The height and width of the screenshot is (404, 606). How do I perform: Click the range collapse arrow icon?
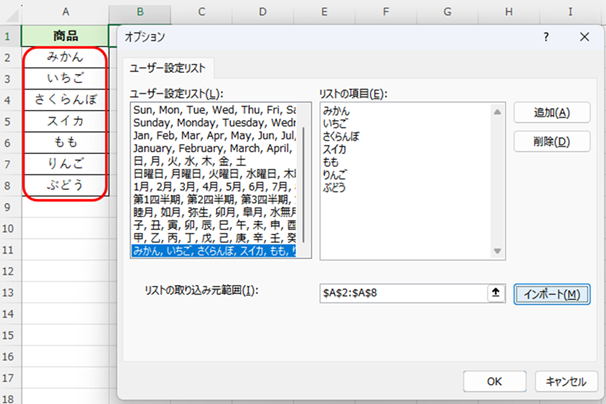tap(494, 294)
